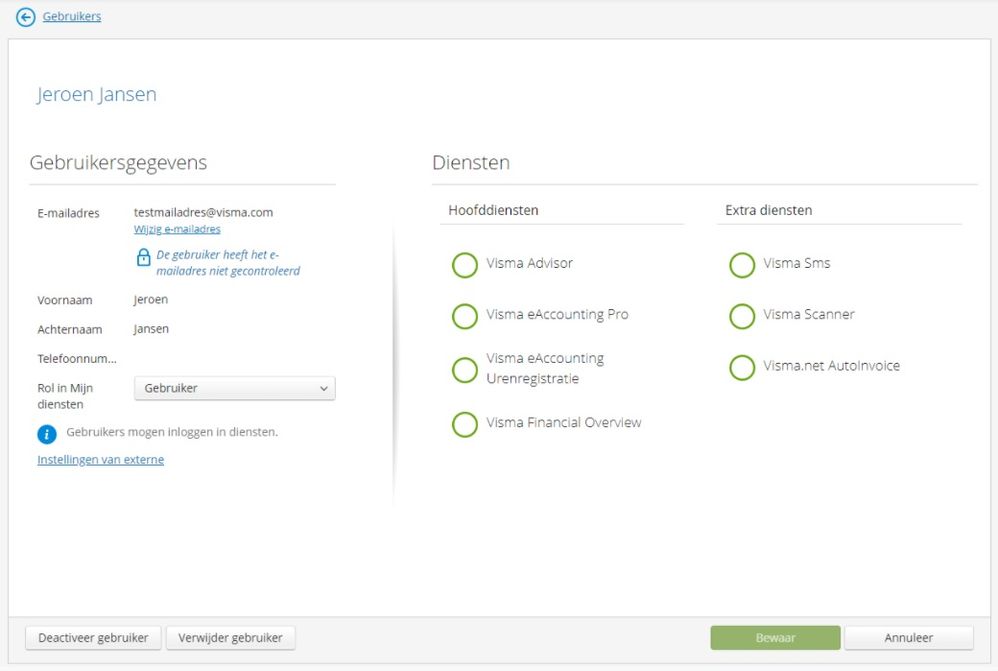Click the Diensten section heading

click(x=471, y=163)
